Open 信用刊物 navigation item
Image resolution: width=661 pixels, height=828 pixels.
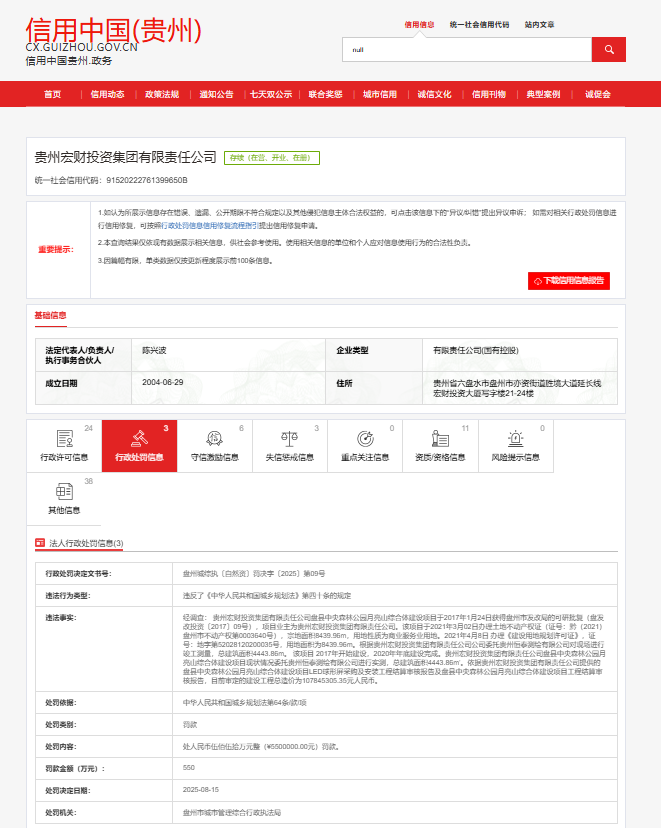coord(488,94)
